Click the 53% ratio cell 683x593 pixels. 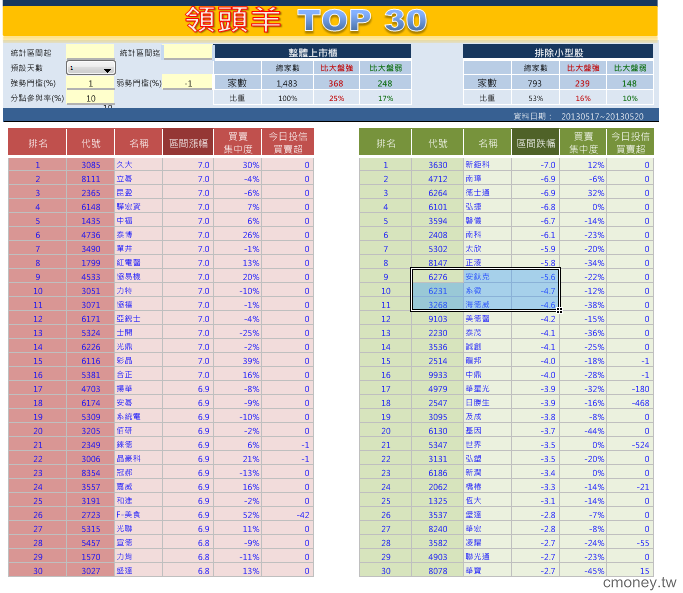coord(535,98)
